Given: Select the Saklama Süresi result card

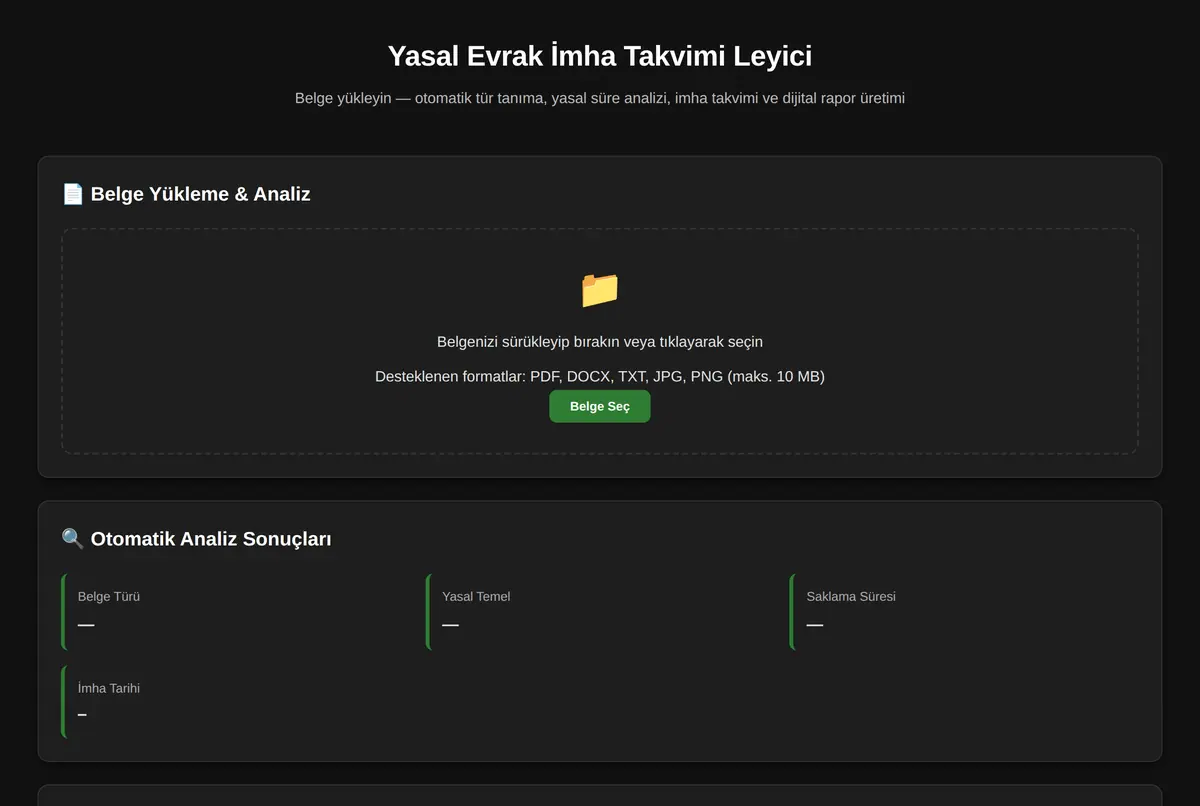Looking at the screenshot, I should 964,612.
